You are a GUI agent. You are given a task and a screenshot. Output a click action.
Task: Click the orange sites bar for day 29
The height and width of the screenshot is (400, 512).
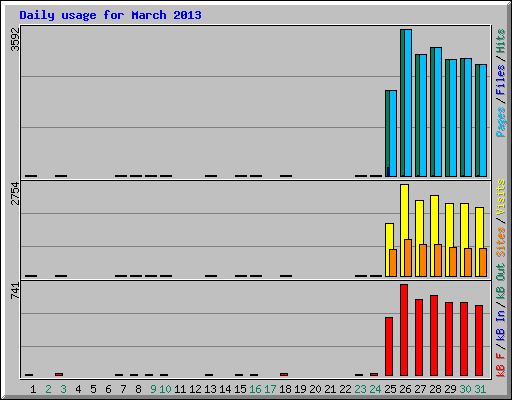453,262
